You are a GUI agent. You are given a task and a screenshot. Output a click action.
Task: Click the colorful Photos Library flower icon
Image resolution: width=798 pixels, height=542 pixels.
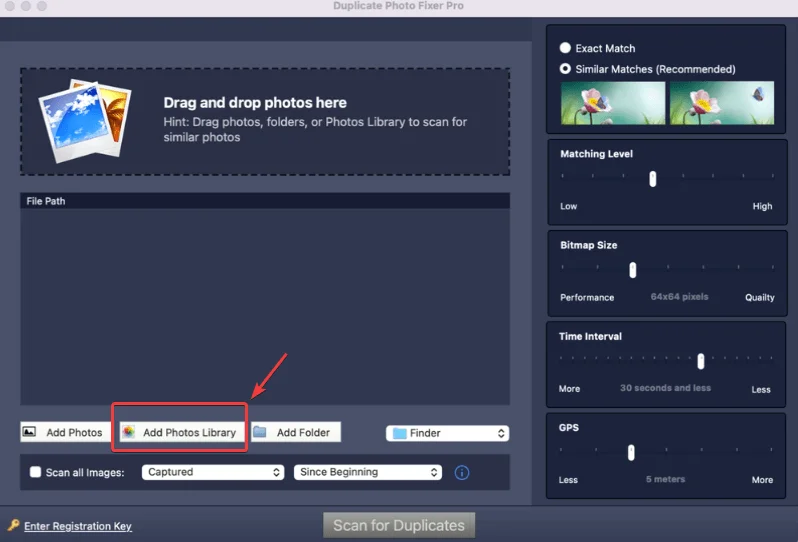click(128, 432)
